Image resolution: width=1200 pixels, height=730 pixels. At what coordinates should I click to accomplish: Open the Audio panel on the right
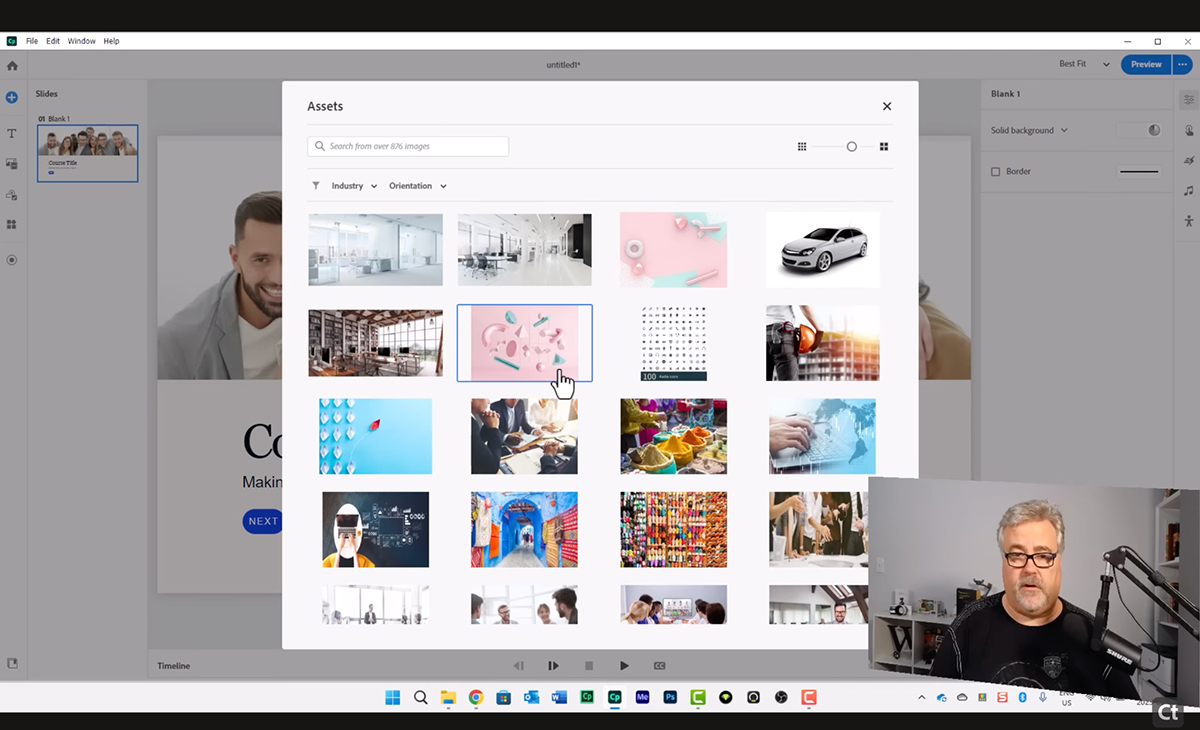(1188, 190)
